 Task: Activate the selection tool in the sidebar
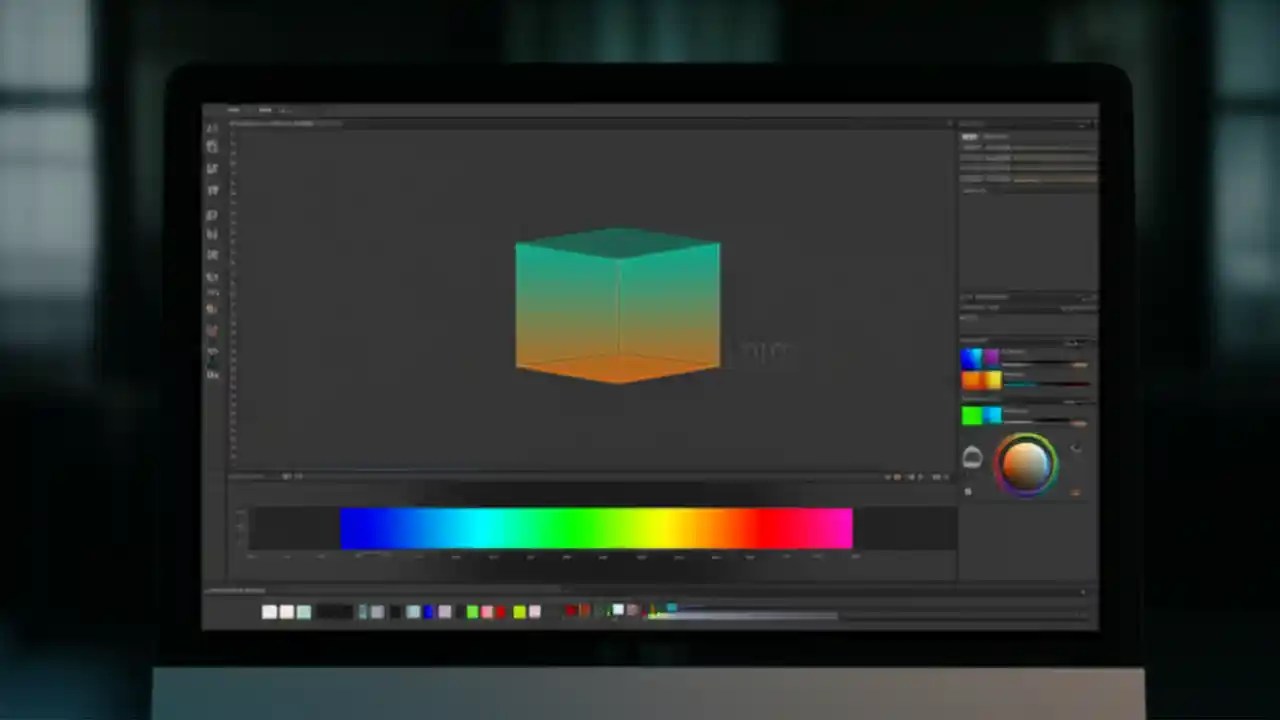point(213,148)
